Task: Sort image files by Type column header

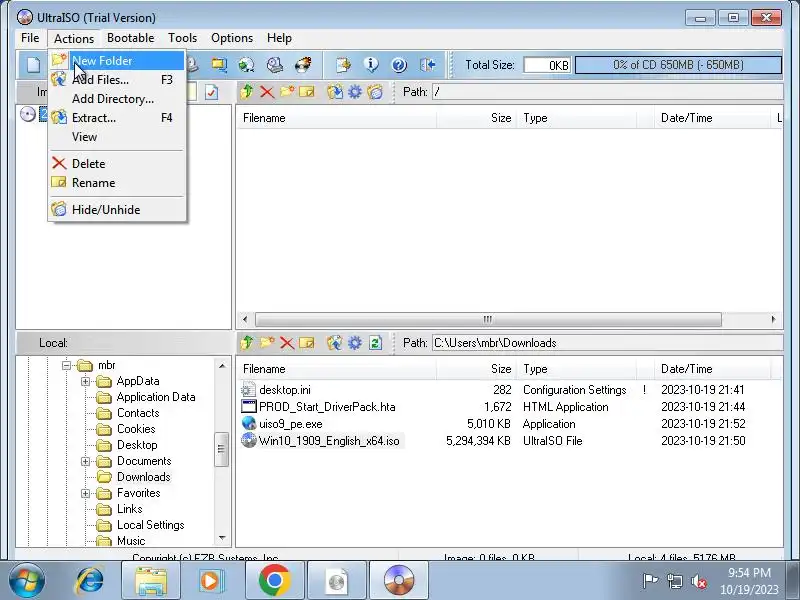Action: click(x=577, y=118)
